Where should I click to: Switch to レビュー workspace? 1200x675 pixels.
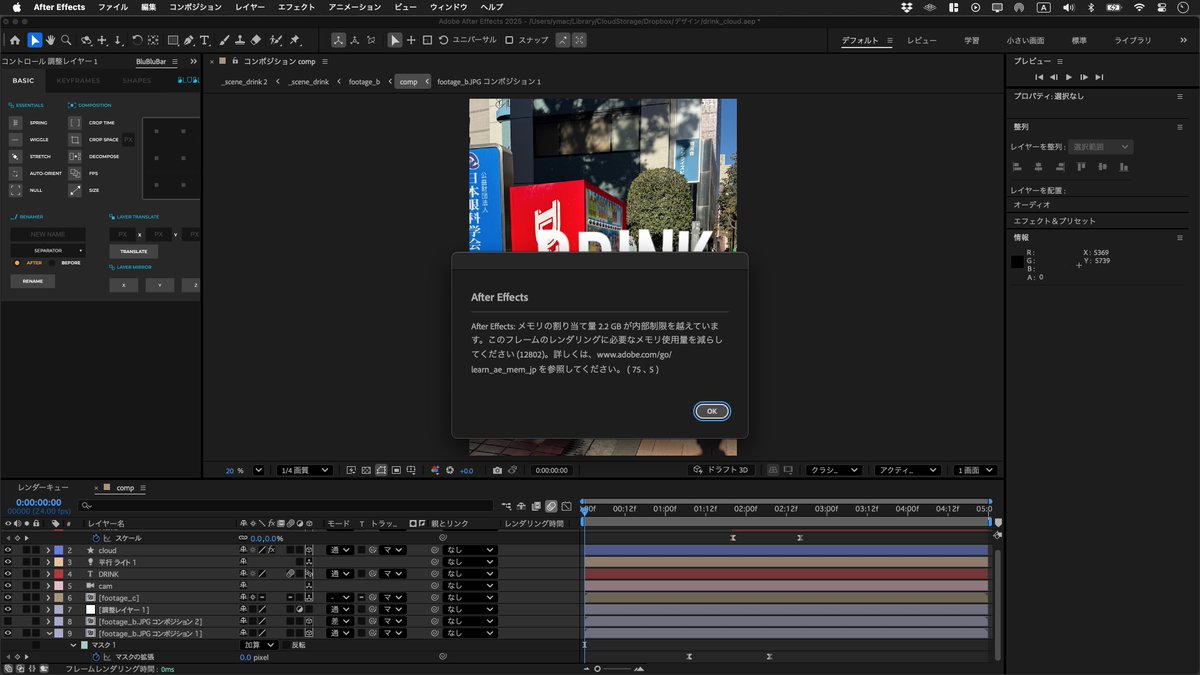pos(922,40)
